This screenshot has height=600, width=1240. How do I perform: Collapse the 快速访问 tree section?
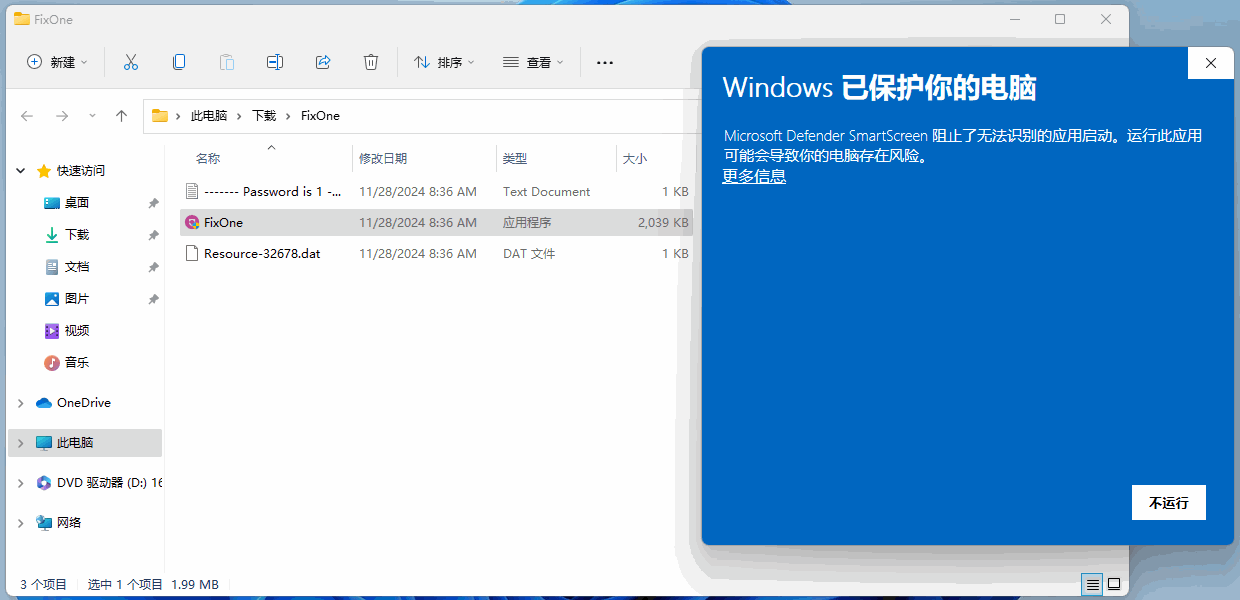tap(21, 171)
